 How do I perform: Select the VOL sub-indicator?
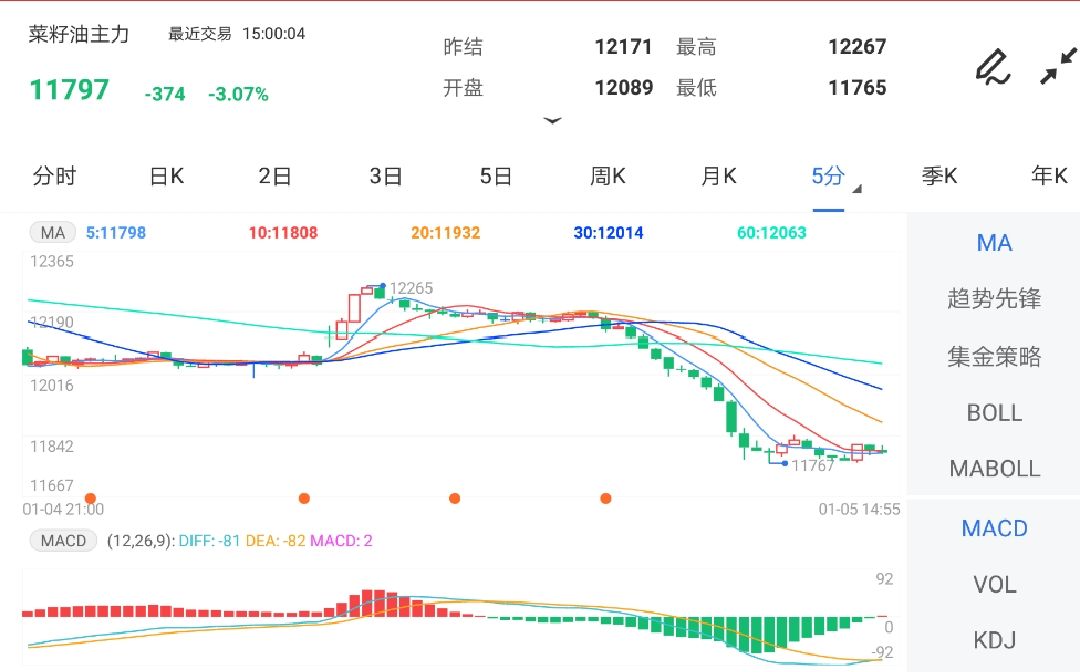pyautogui.click(x=994, y=585)
